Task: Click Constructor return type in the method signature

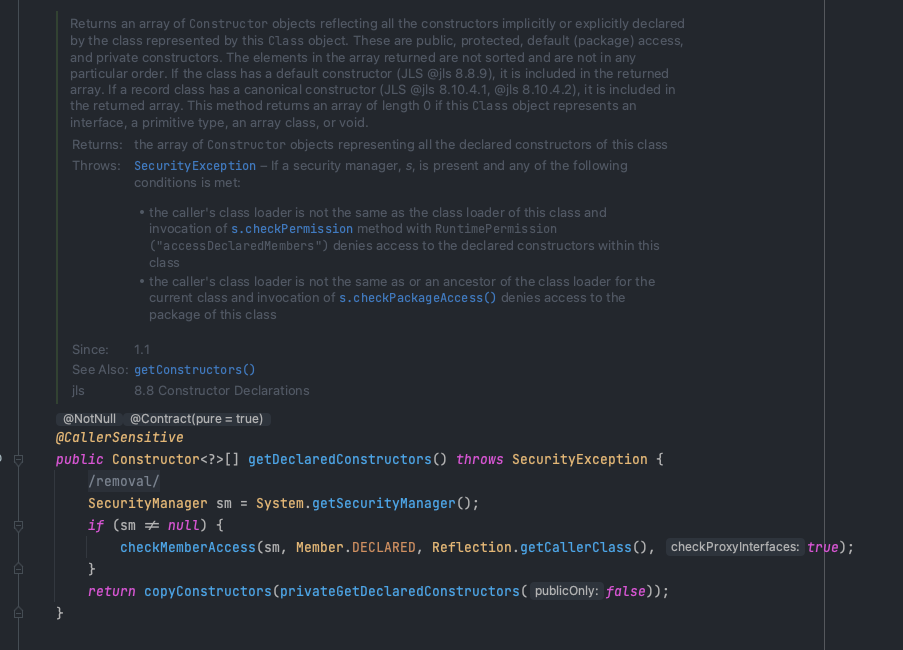Action: tap(155, 459)
